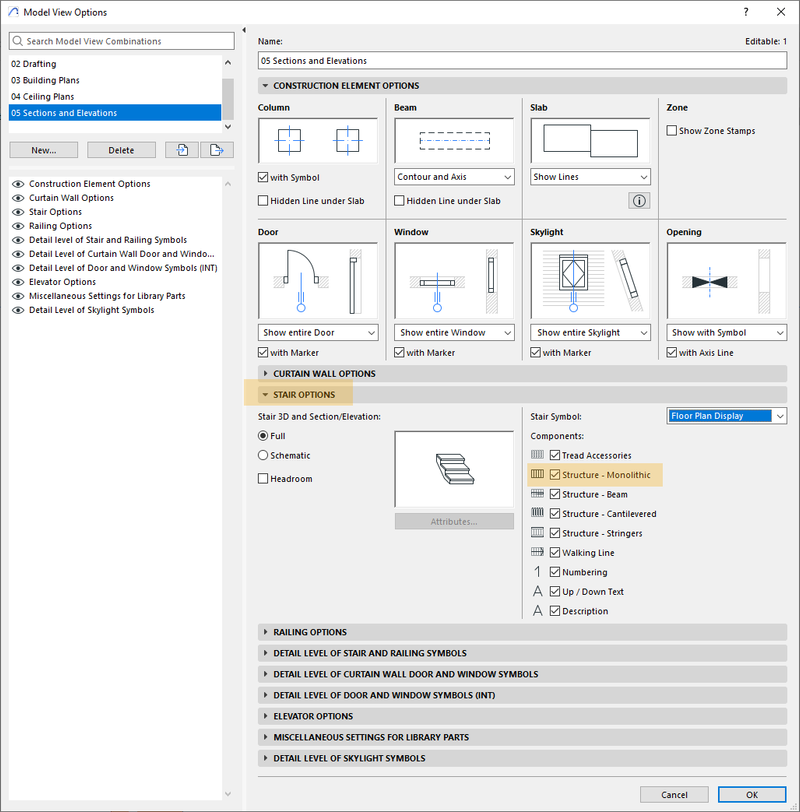
Task: Click the Search Model View Combinations field
Action: pos(122,41)
